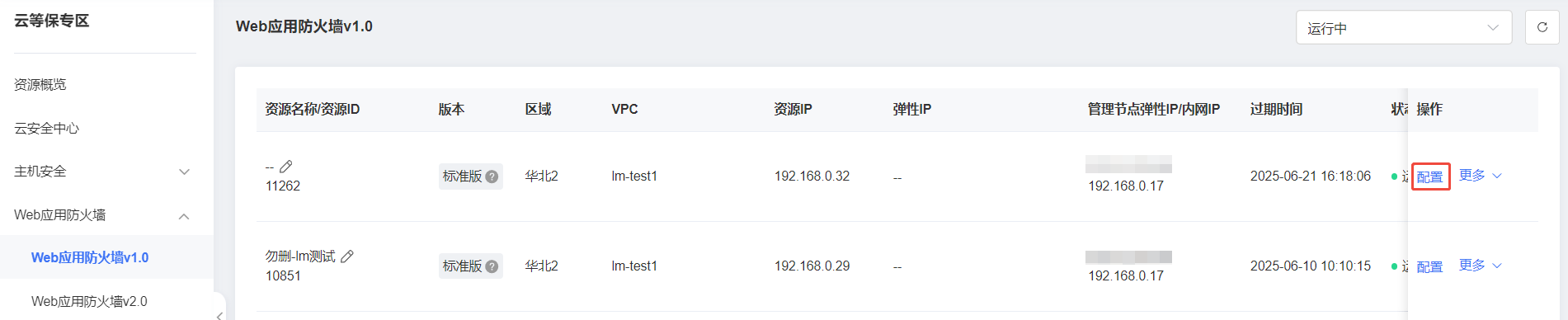This screenshot has height=320, width=1568.
Task: Edit name pencil icon for resource 11262
Action: 286,167
